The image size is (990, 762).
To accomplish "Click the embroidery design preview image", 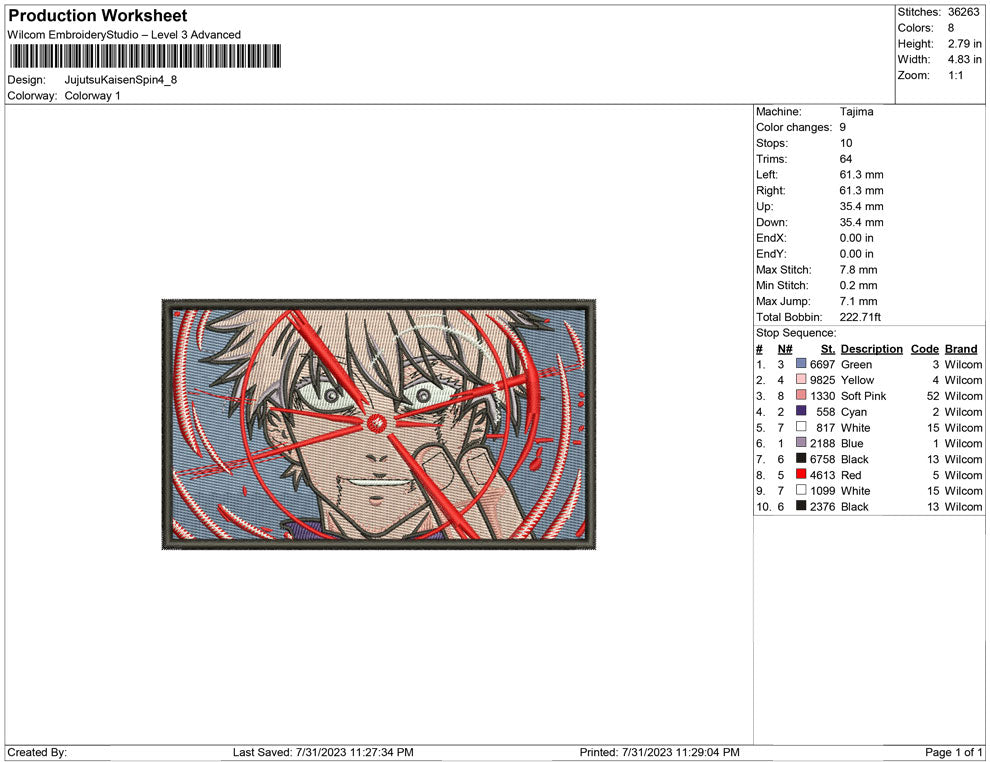I will (x=379, y=424).
